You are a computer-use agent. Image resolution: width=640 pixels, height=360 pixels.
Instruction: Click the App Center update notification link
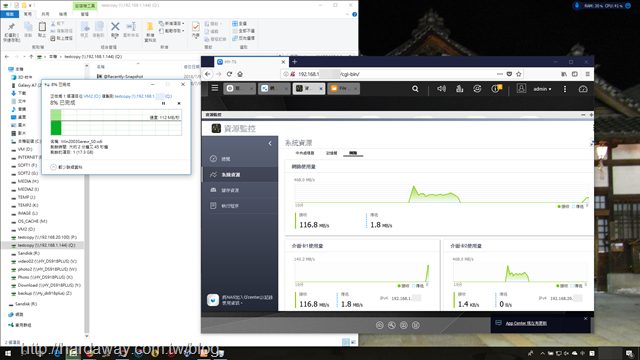526,323
